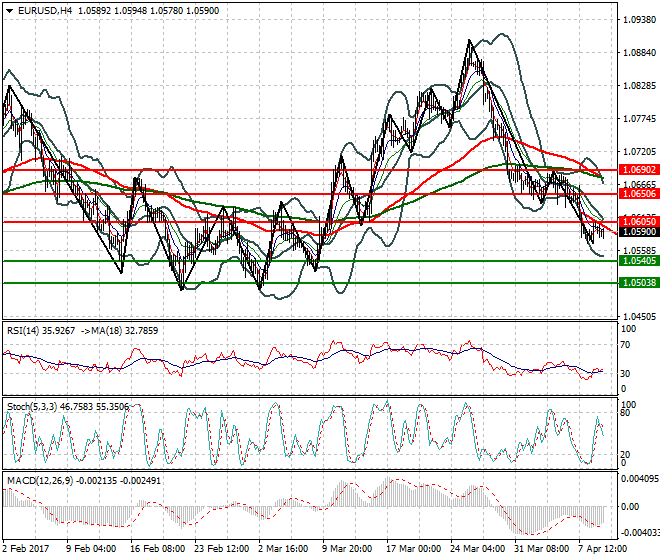Select the 1.04505 price scale value
The height and width of the screenshot is (560, 660).
(x=639, y=316)
